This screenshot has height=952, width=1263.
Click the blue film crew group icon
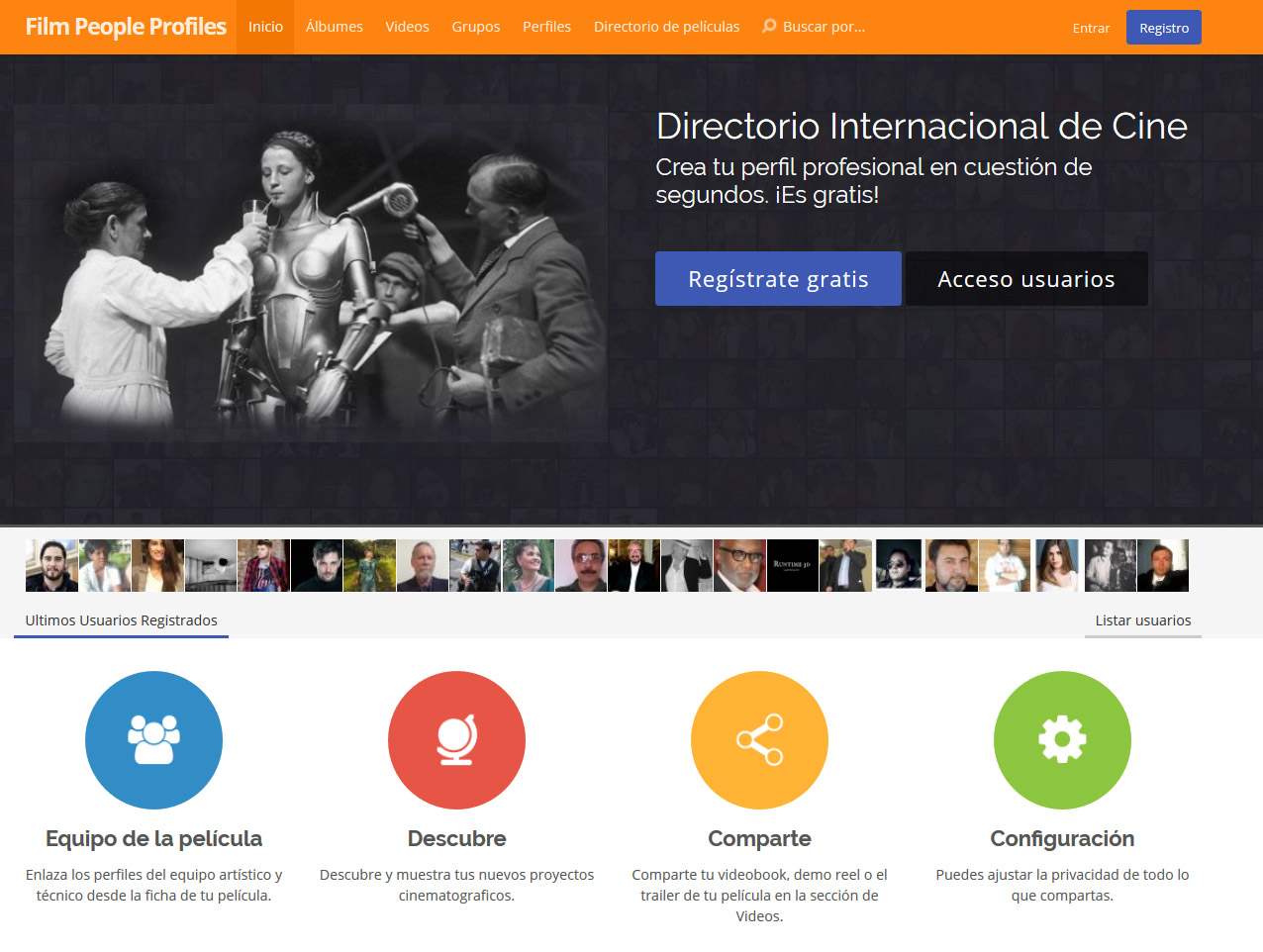[x=153, y=740]
